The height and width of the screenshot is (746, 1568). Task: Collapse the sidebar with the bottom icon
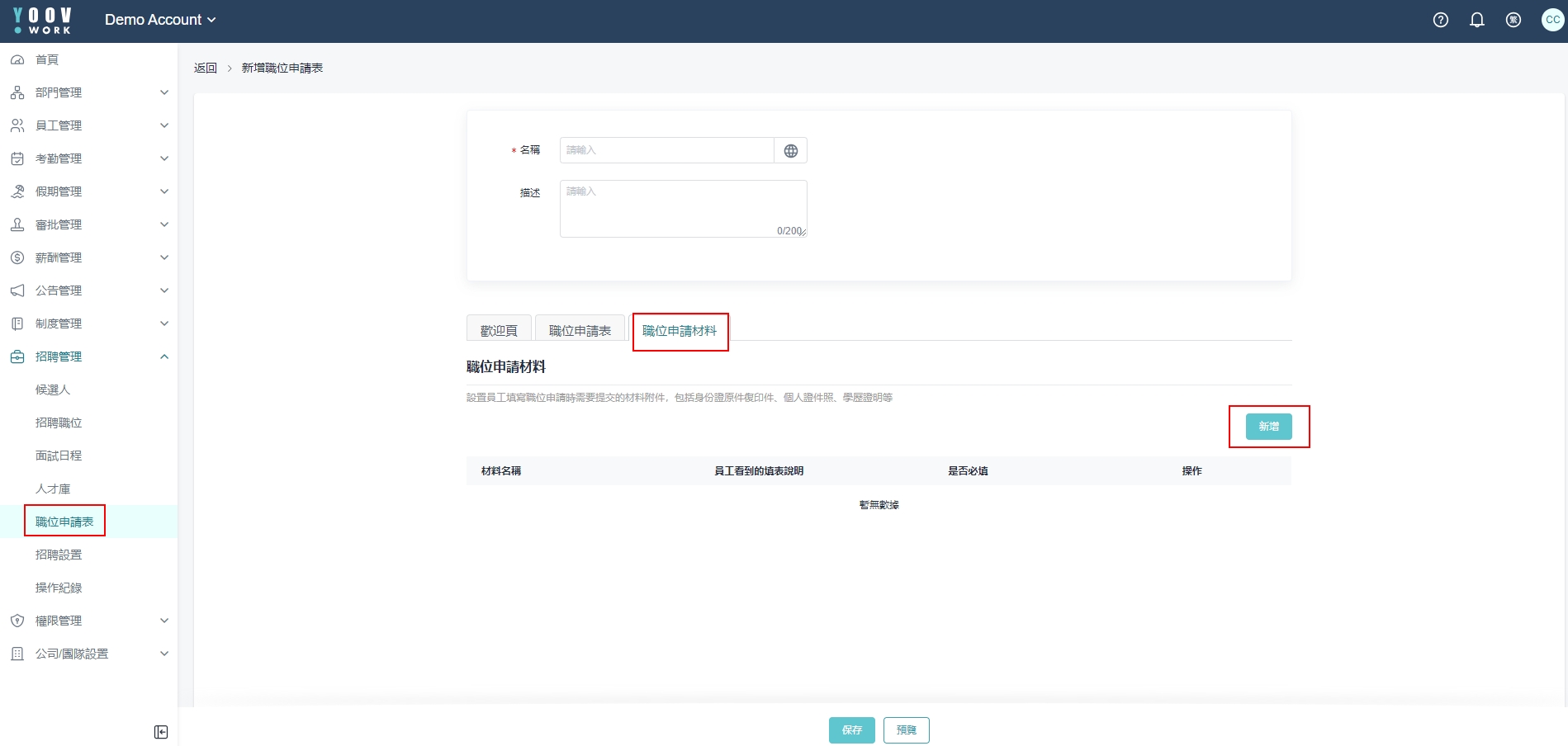pos(161,732)
